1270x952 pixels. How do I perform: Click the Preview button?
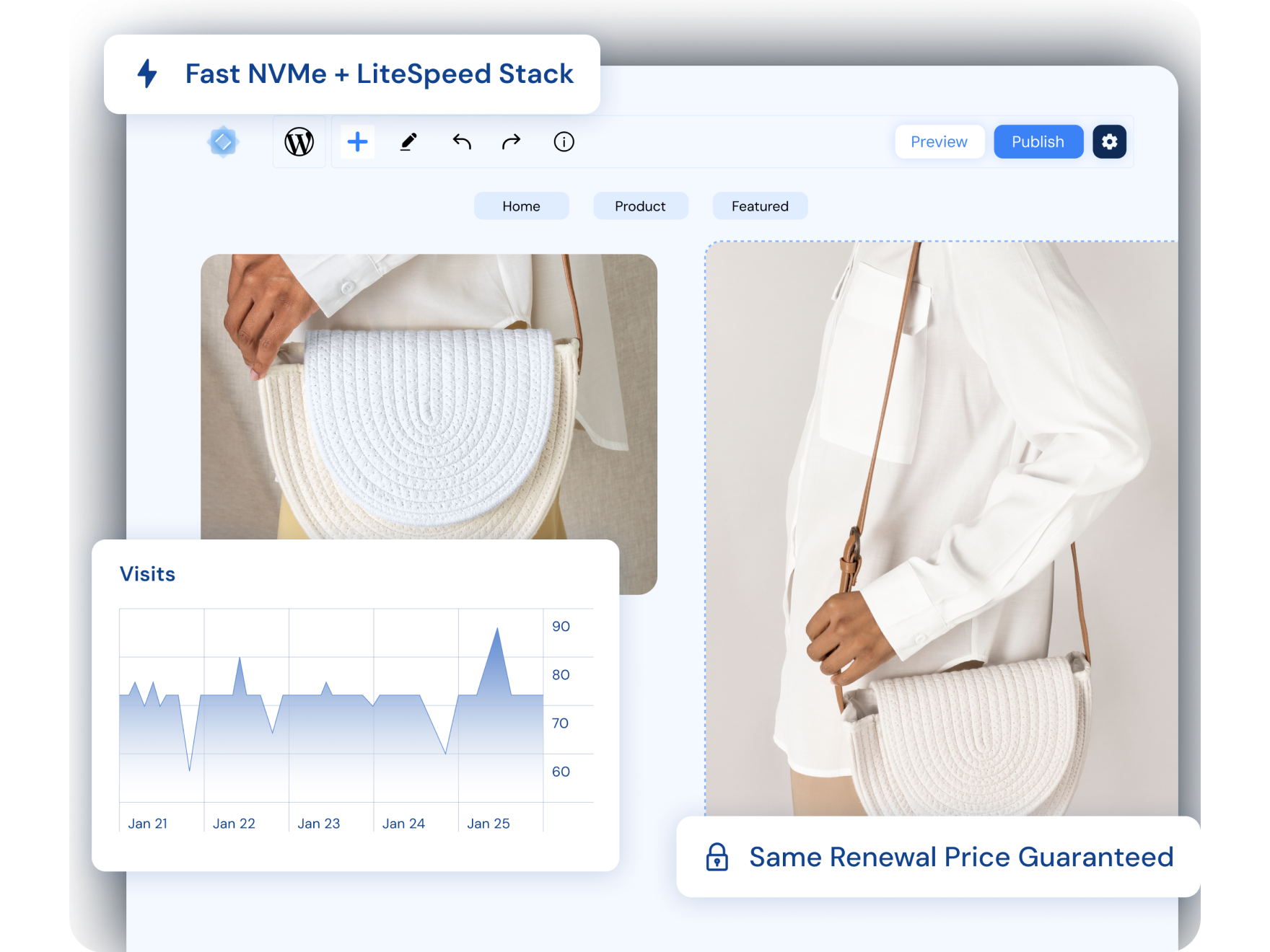(x=940, y=141)
